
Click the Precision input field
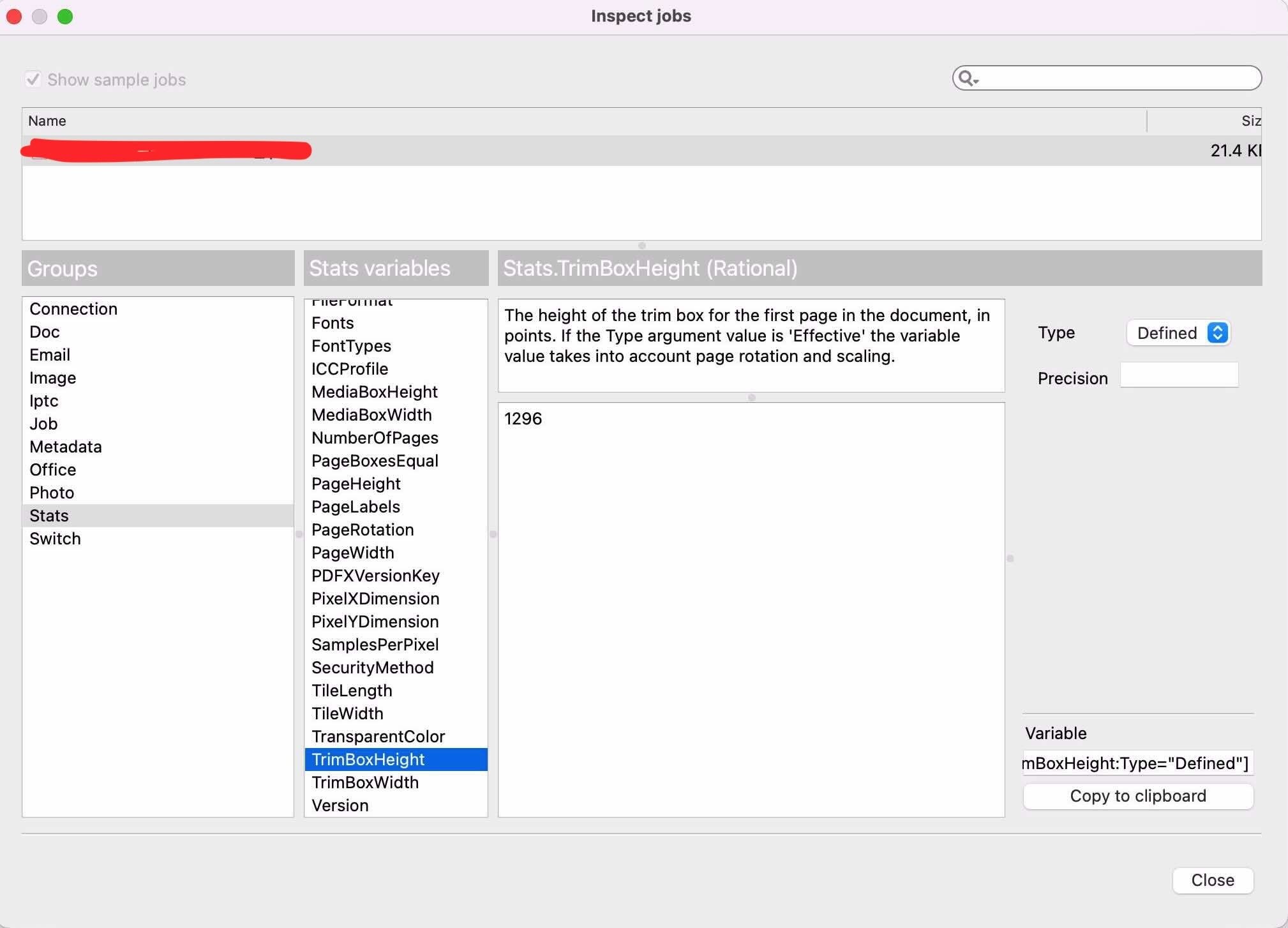pyautogui.click(x=1179, y=375)
